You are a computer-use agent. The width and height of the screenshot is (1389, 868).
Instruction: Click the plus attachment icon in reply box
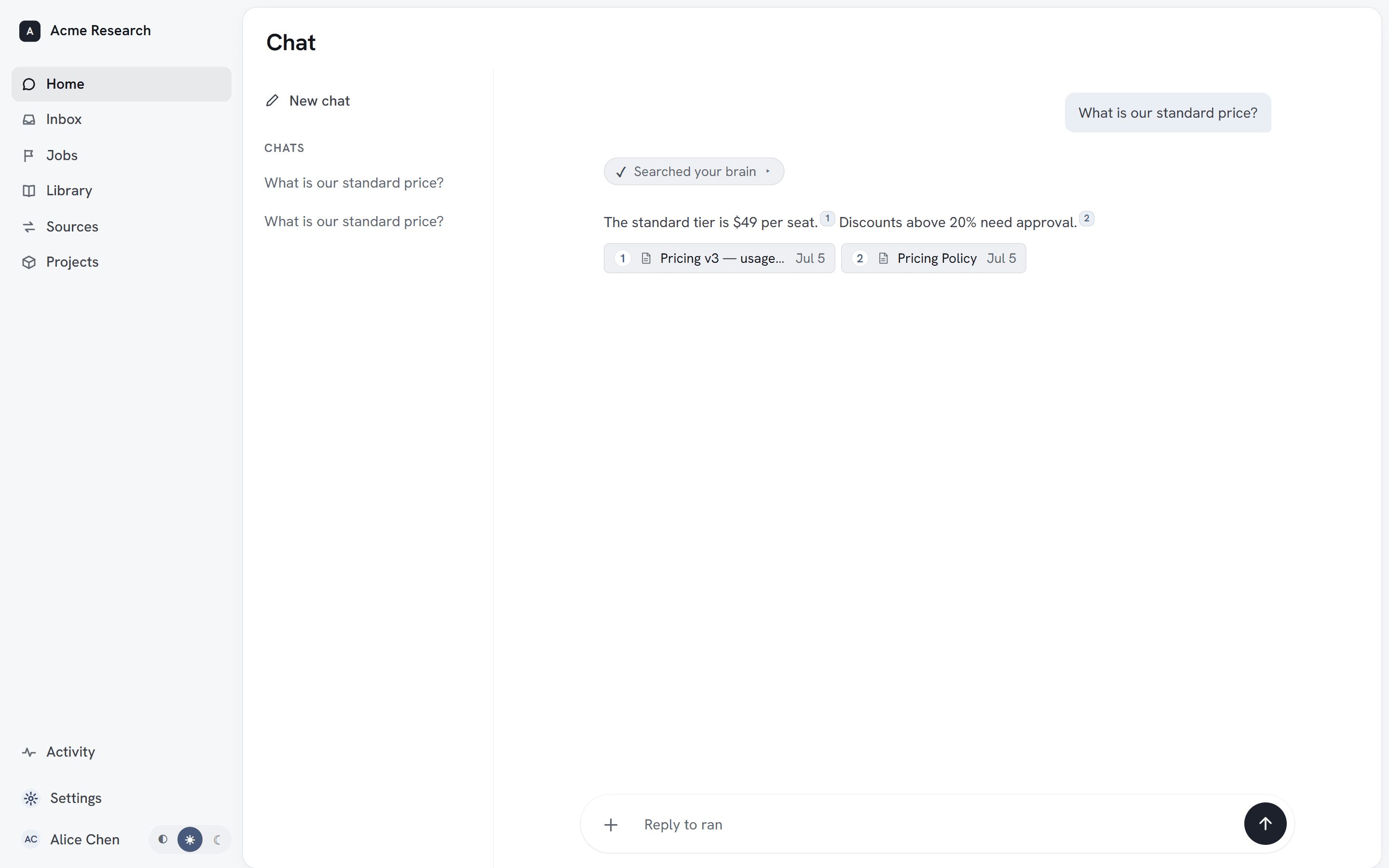coord(611,825)
